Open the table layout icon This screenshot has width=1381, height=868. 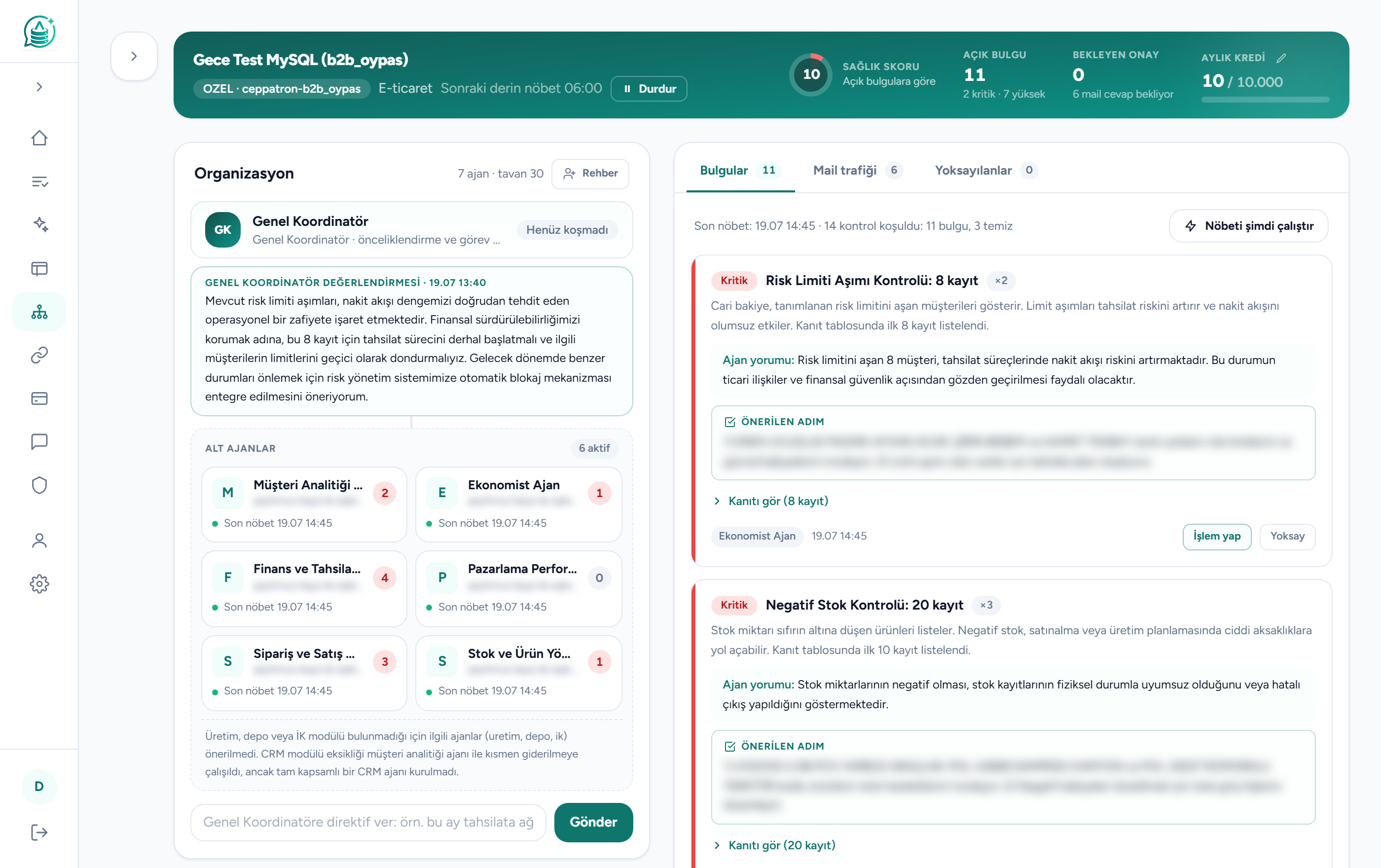tap(39, 268)
